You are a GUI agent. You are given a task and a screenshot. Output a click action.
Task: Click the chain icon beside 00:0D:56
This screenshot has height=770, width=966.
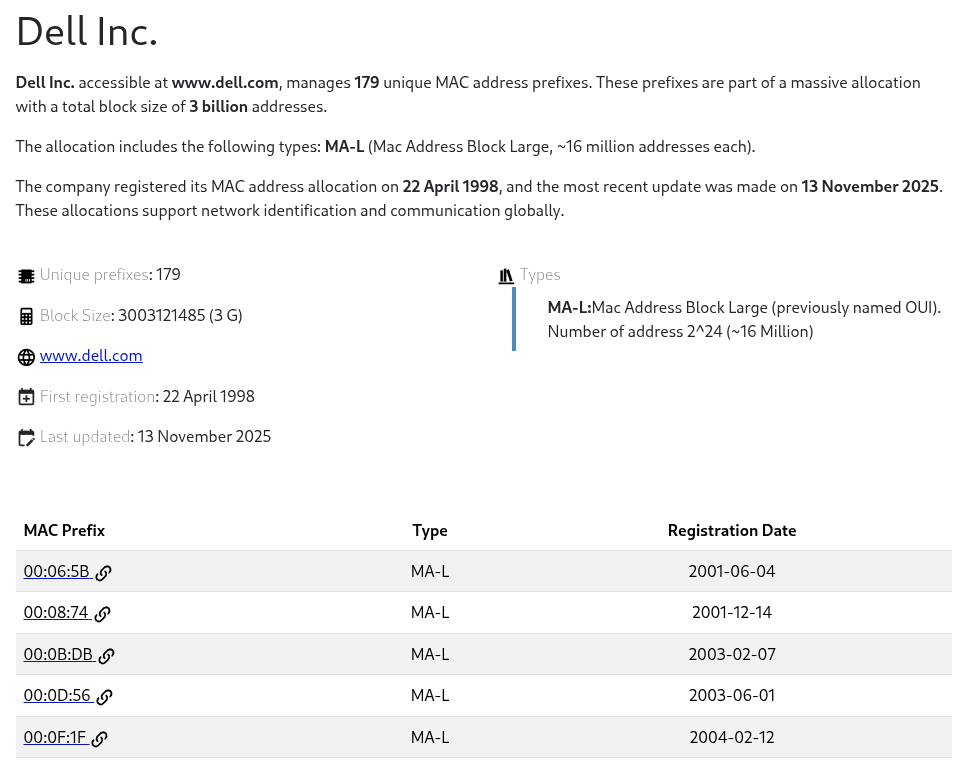click(104, 697)
